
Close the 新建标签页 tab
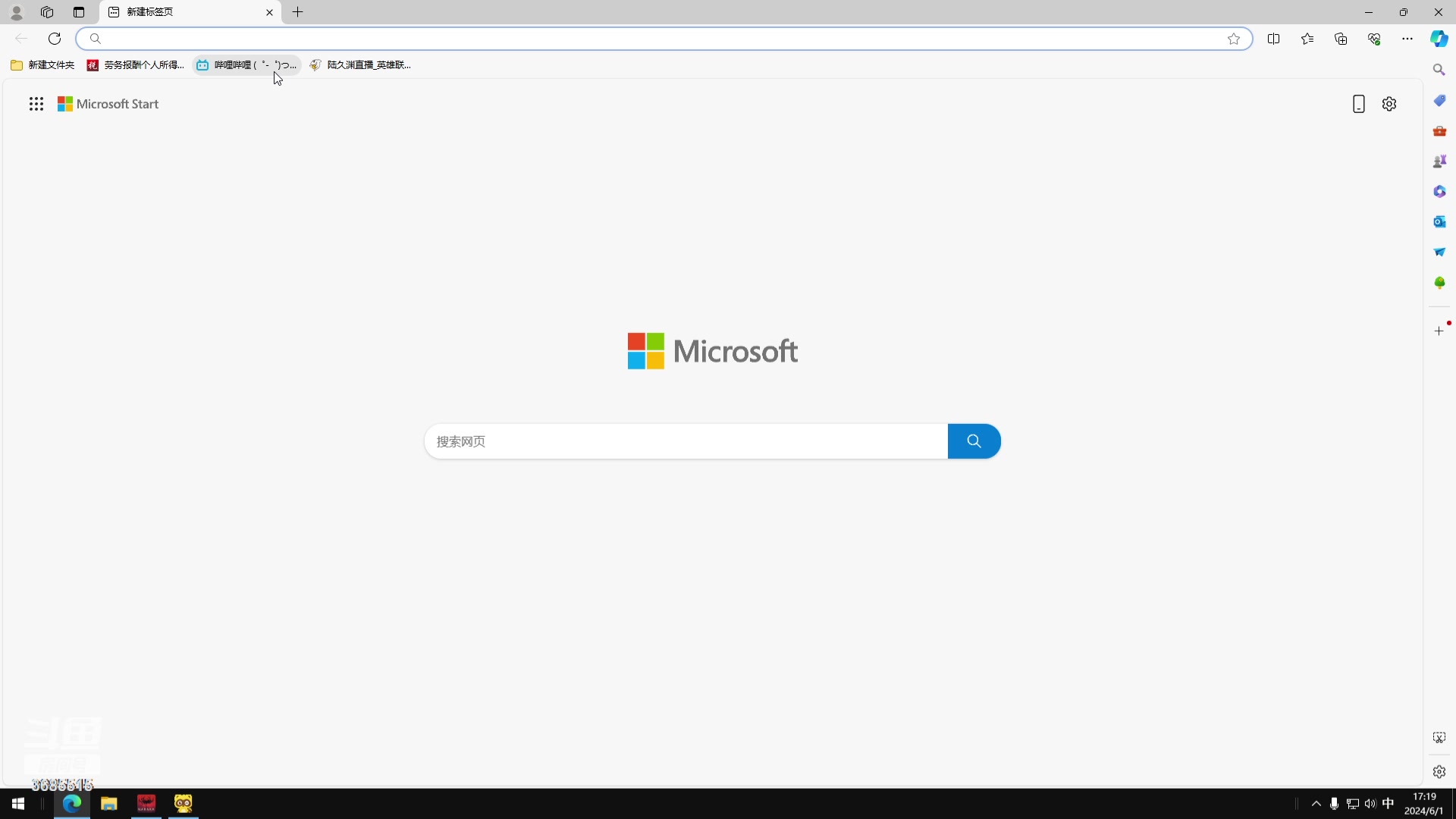pos(269,12)
